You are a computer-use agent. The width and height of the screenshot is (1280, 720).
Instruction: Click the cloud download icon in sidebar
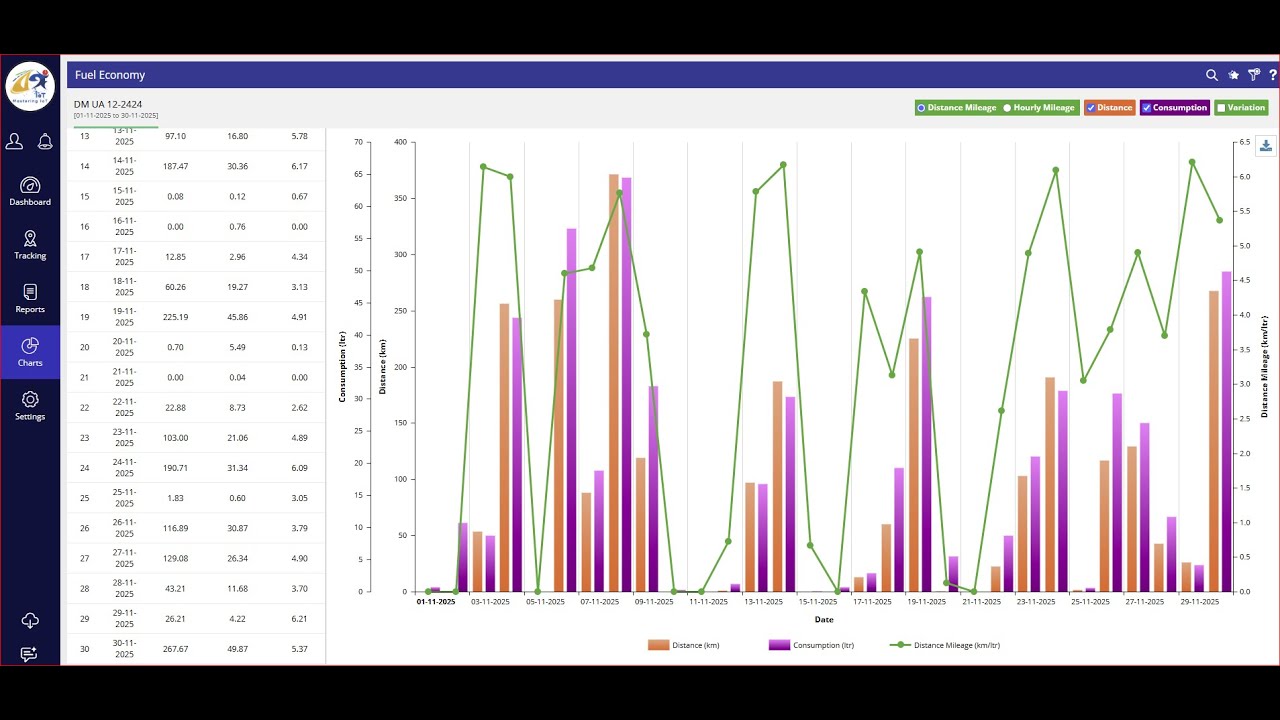point(30,621)
